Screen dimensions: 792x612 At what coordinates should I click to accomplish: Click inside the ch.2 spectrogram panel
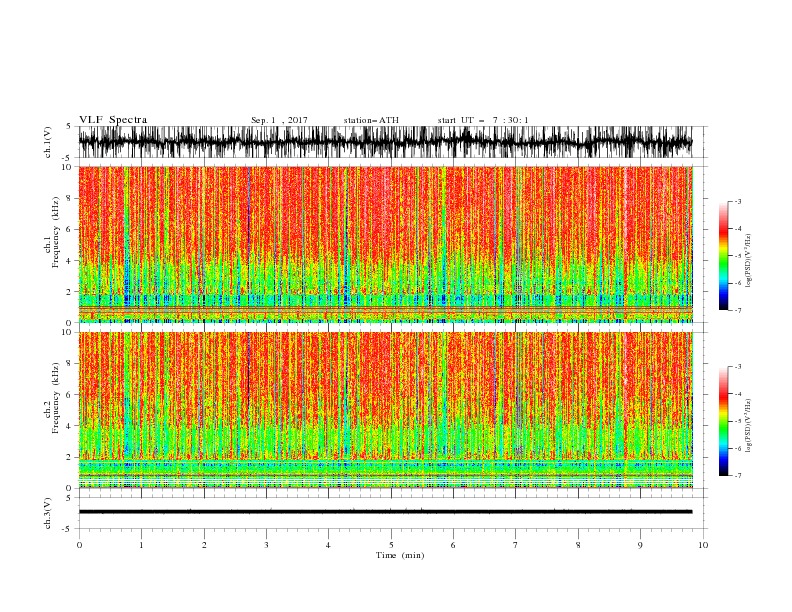point(385,410)
